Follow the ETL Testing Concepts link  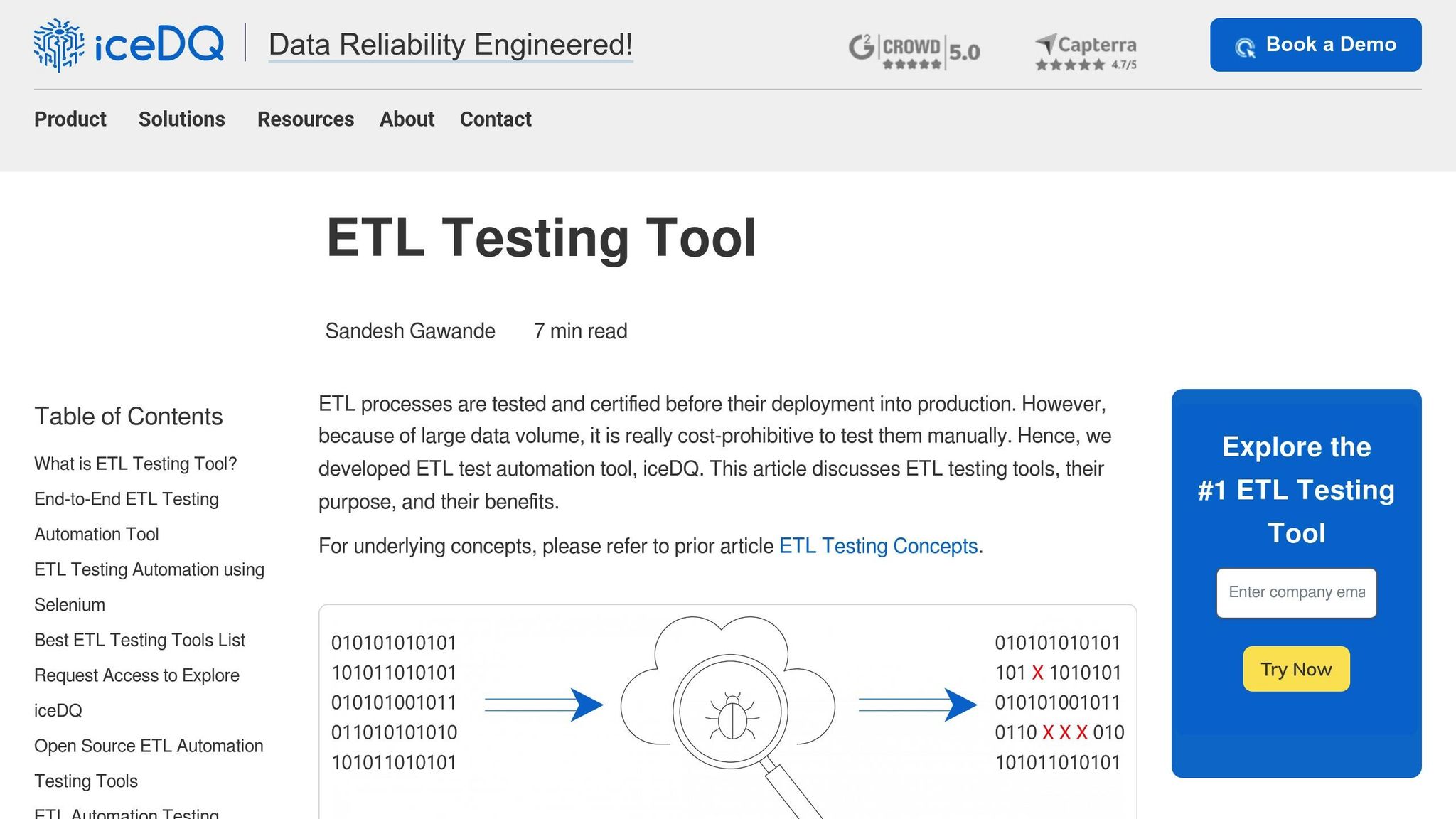pyautogui.click(x=878, y=546)
